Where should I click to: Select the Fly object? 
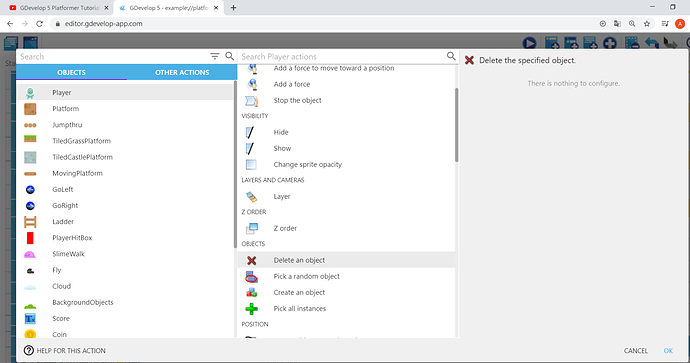(125, 270)
